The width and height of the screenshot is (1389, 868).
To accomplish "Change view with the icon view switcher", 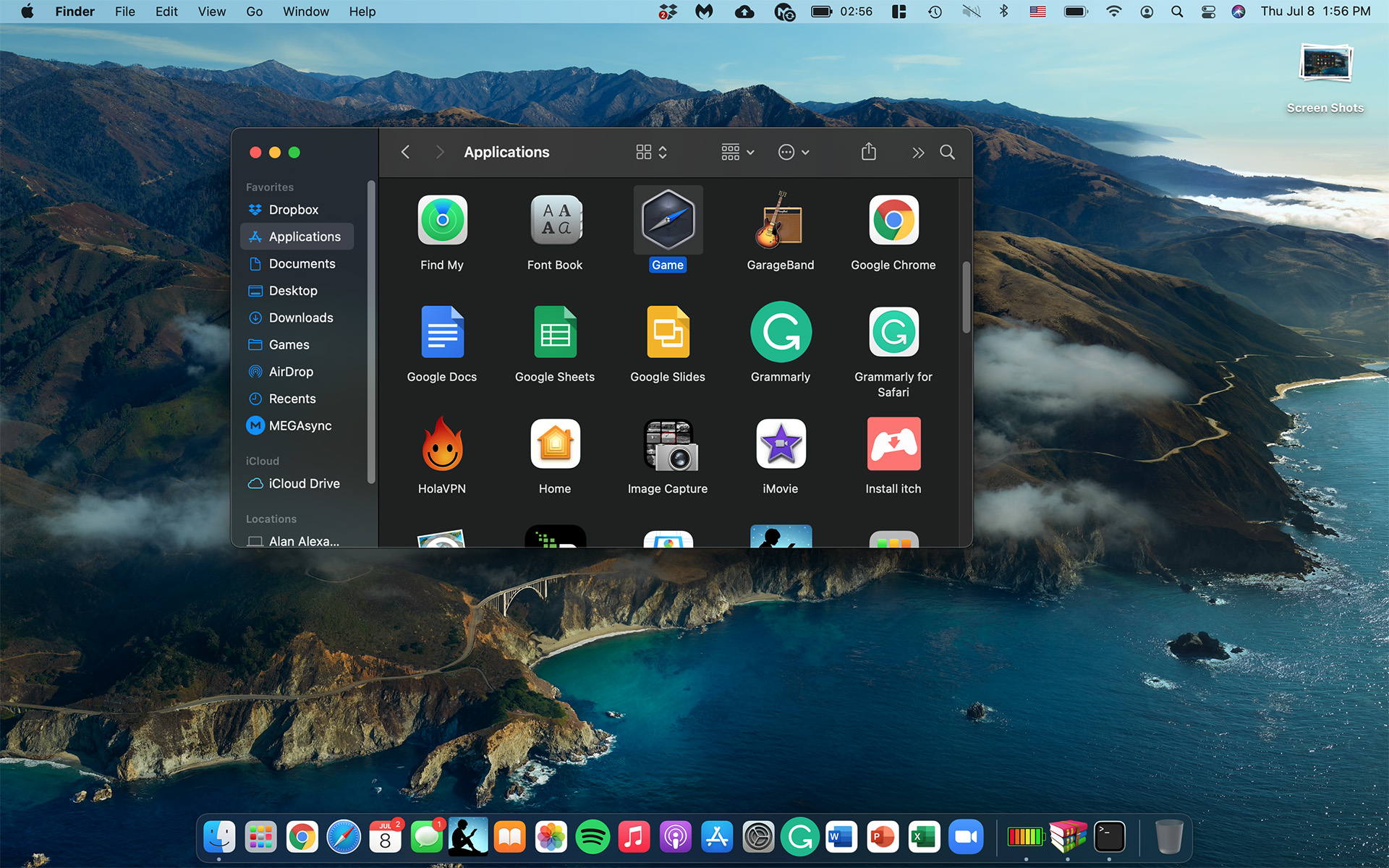I will [651, 152].
